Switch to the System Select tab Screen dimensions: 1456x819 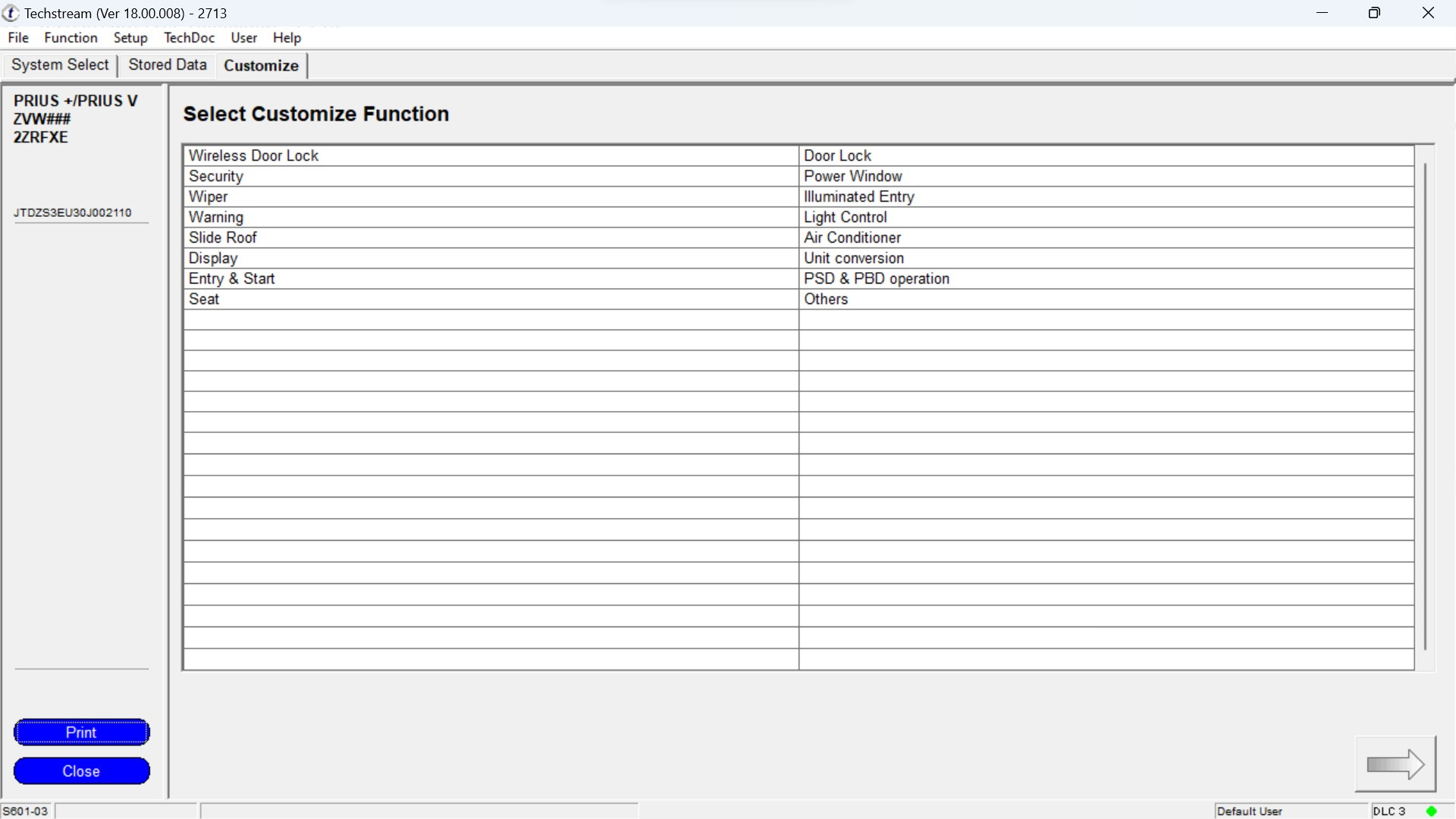60,65
